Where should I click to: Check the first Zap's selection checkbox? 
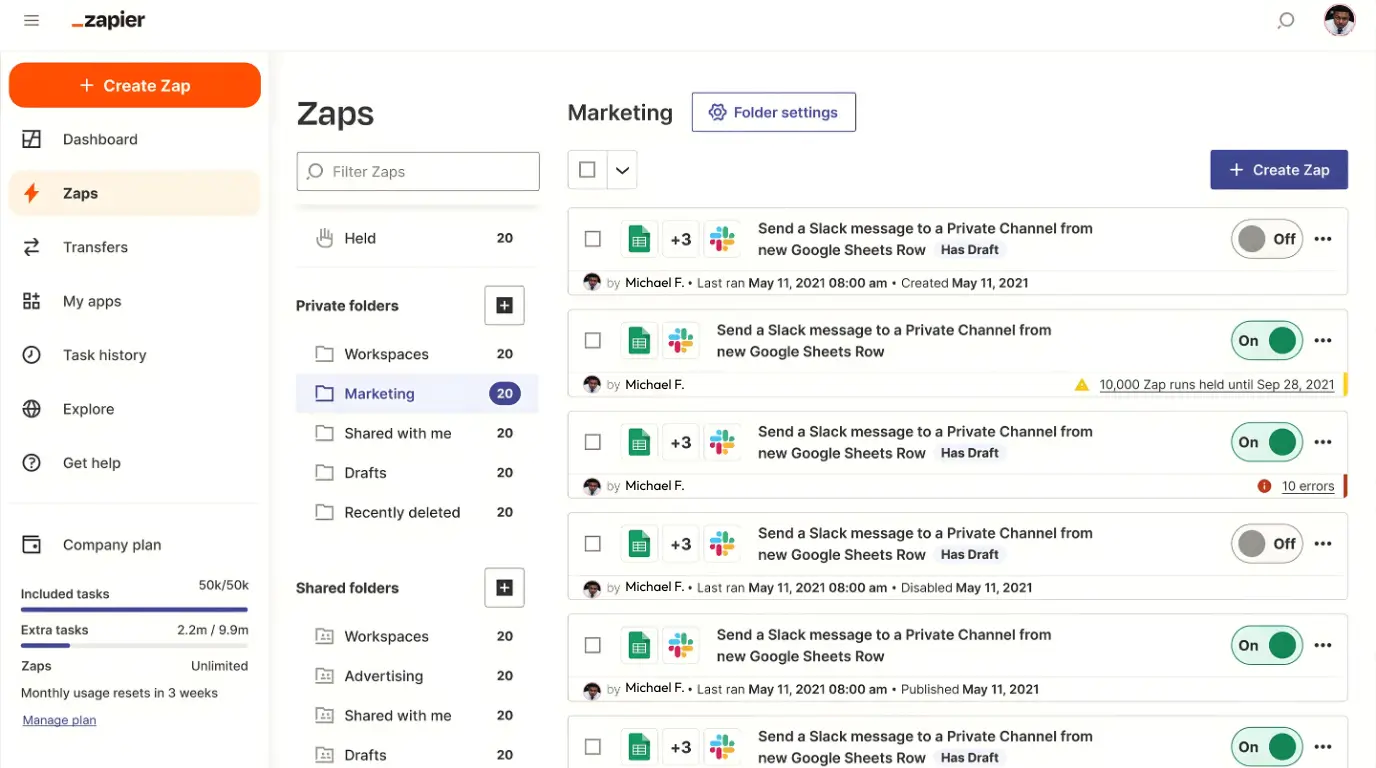pyautogui.click(x=592, y=238)
